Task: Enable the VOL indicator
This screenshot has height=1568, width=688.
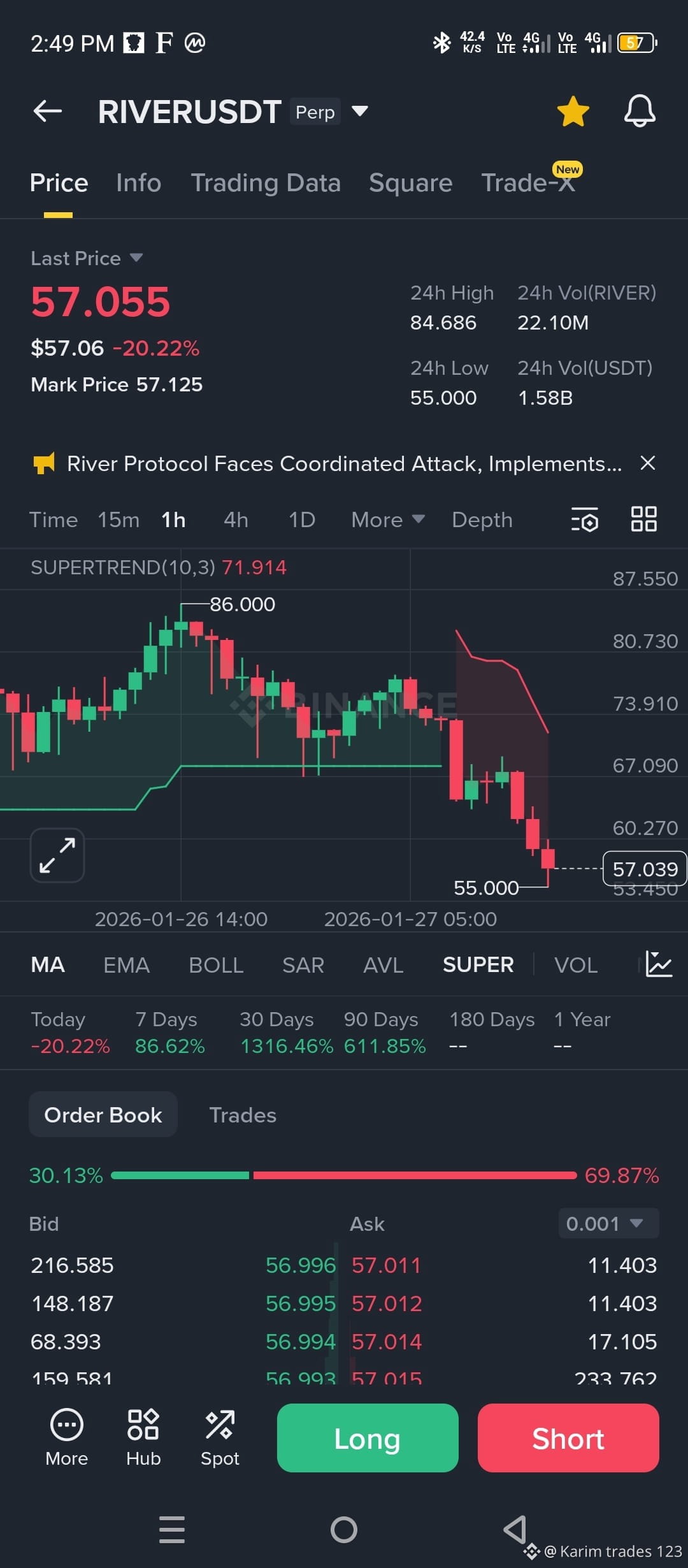Action: pyautogui.click(x=575, y=964)
